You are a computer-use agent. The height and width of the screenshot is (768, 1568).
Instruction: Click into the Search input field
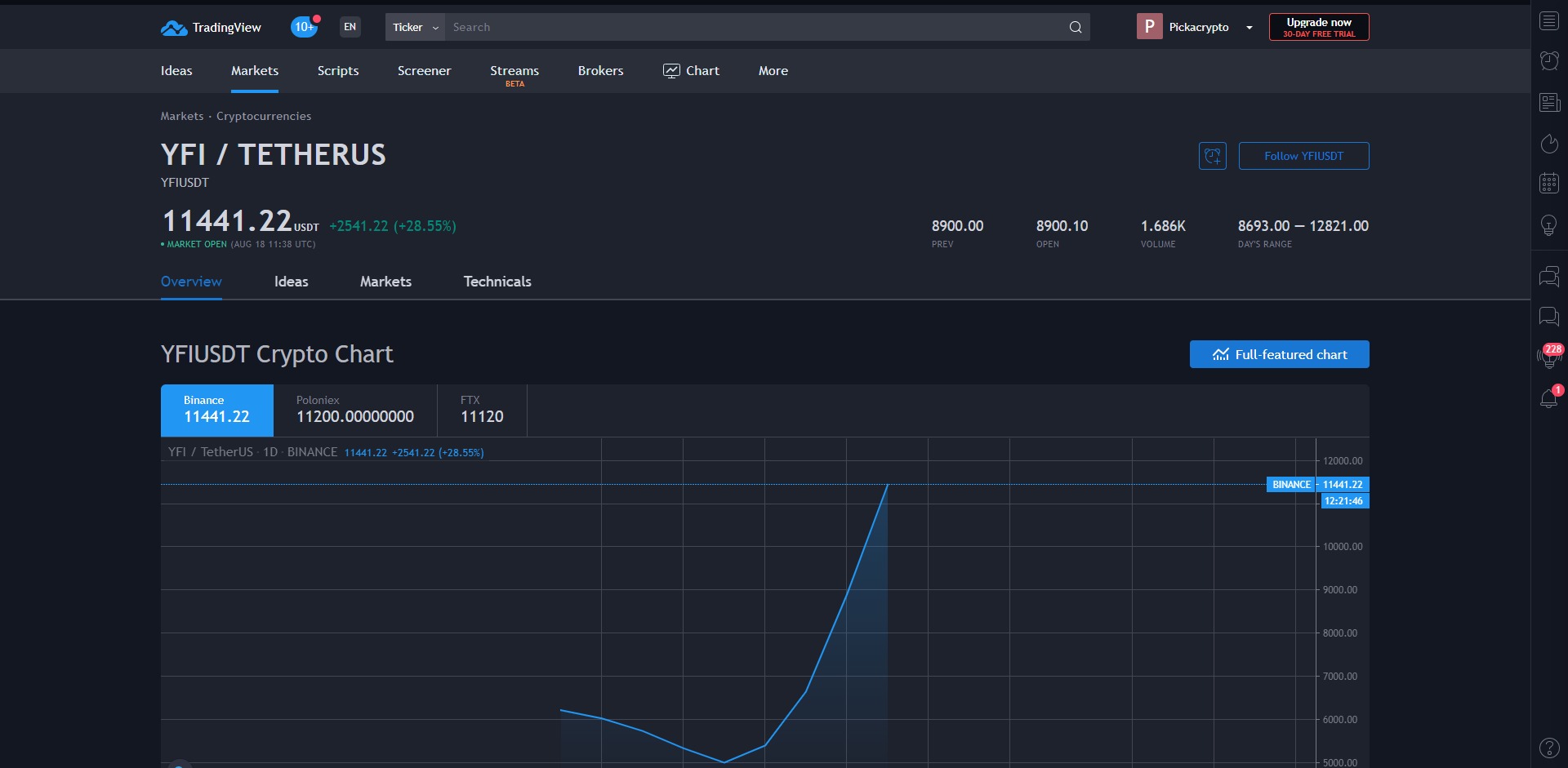[755, 27]
